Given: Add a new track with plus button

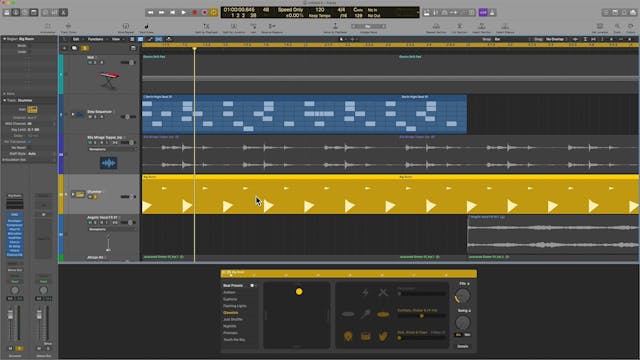Looking at the screenshot, I should click(64, 48).
